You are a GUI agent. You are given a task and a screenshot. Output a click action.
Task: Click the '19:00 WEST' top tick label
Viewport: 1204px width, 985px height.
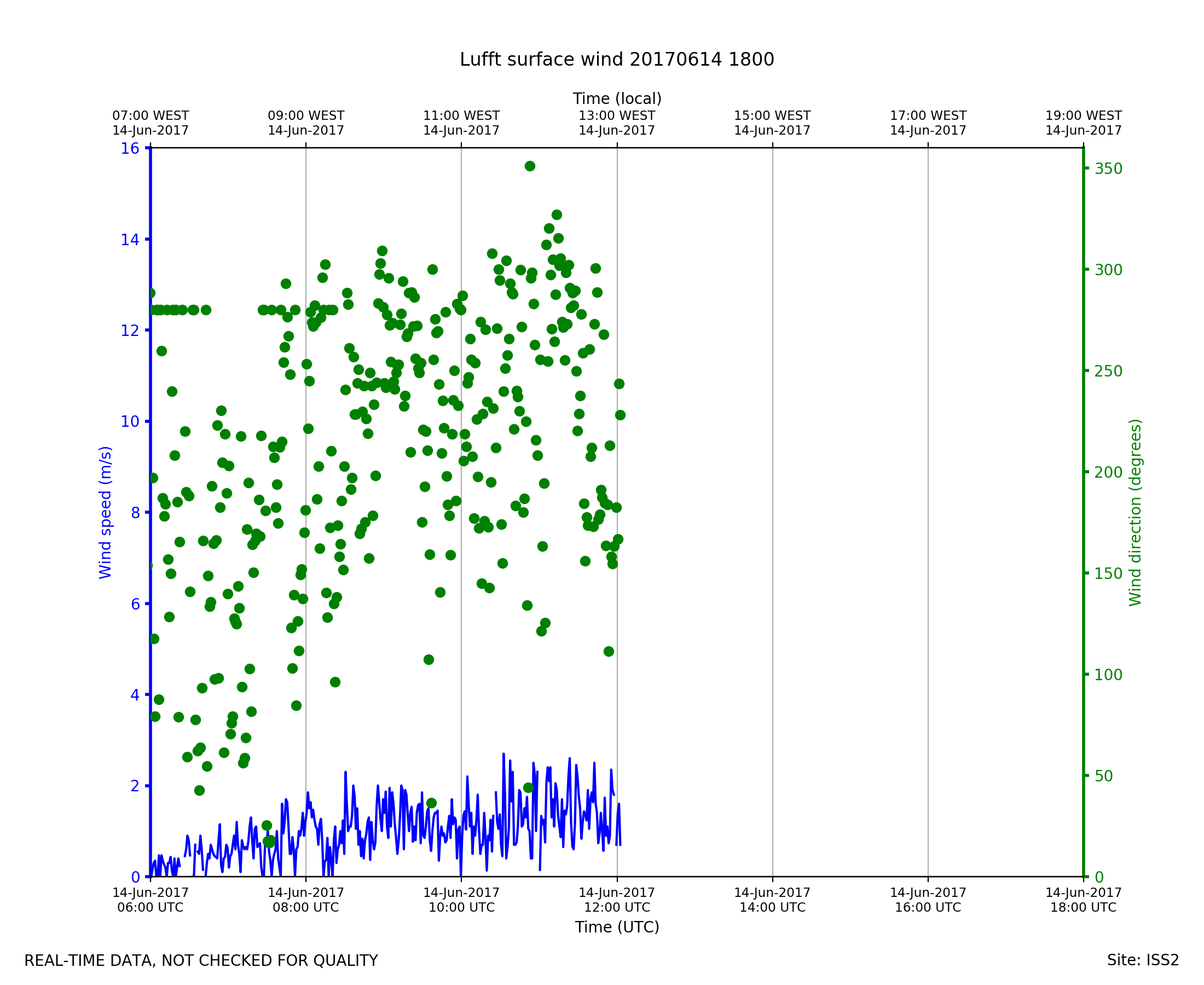[1083, 116]
